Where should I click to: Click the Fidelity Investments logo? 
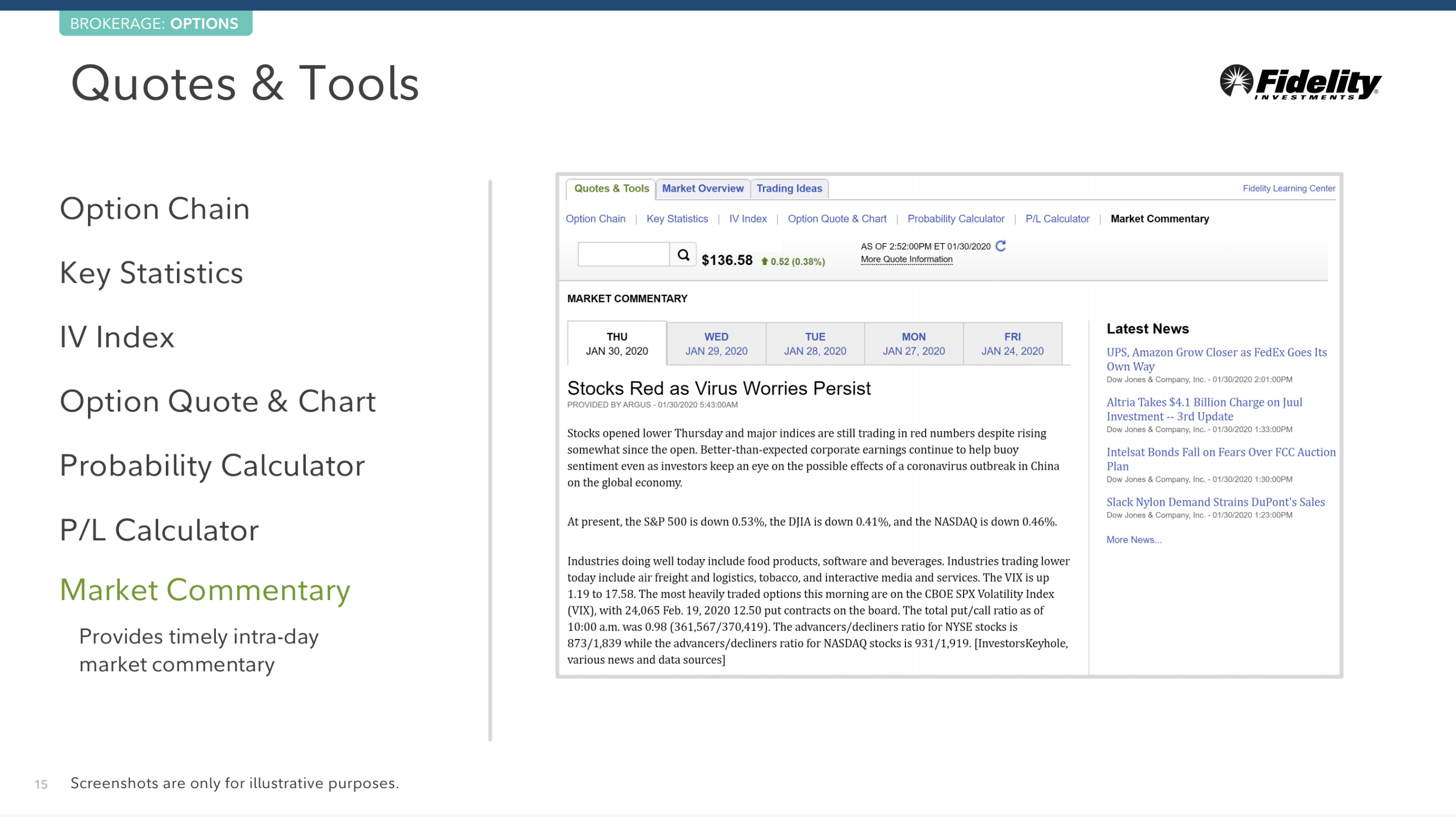pos(1300,83)
